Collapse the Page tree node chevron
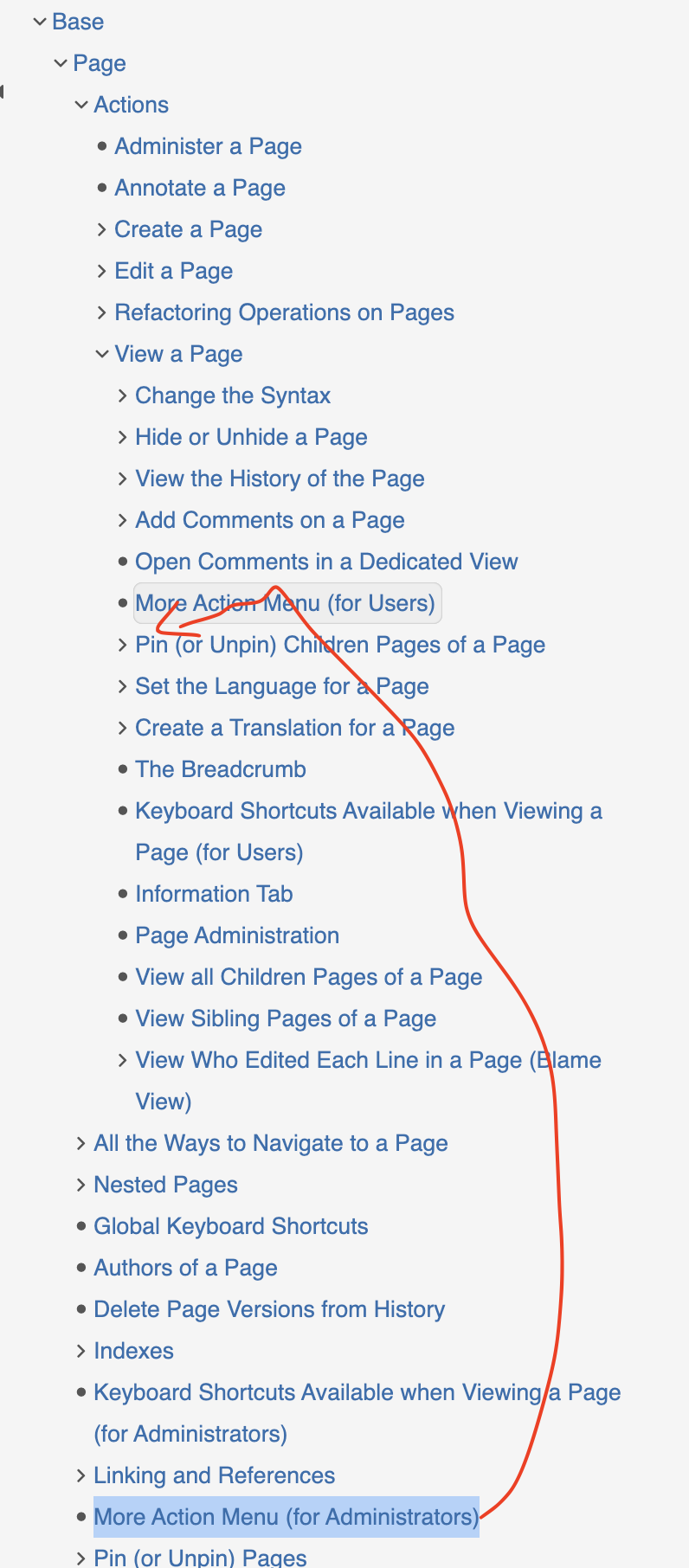The width and height of the screenshot is (689, 1568). 61,63
